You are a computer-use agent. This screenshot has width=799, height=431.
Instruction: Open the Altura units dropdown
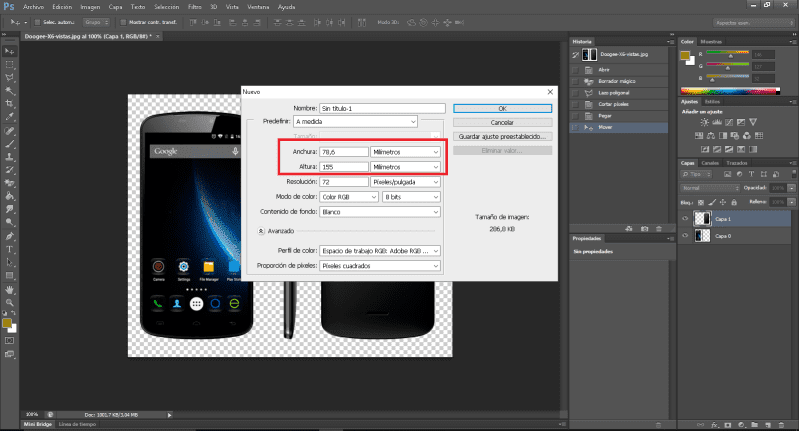[x=405, y=167]
